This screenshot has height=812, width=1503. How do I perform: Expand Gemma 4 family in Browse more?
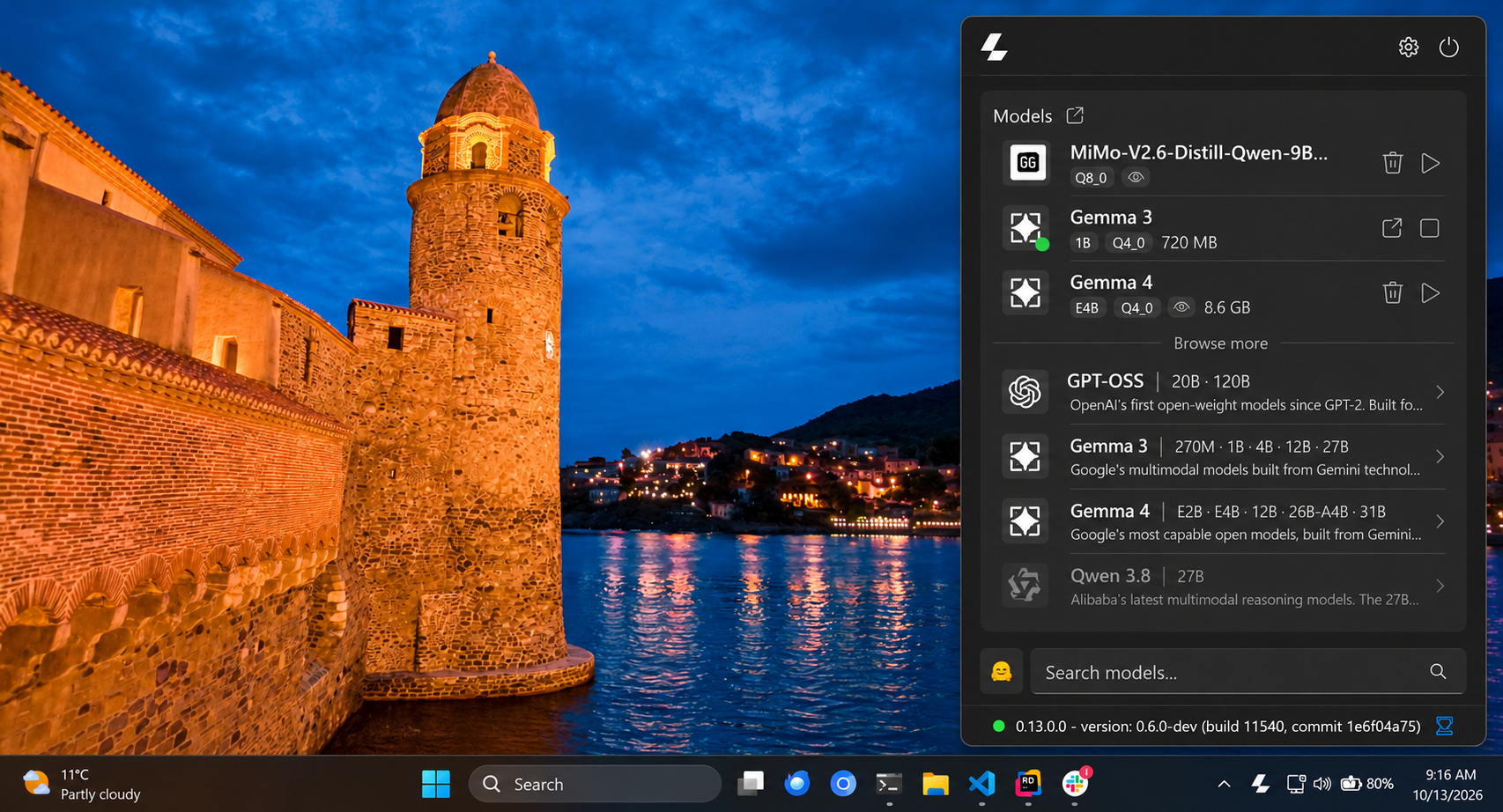point(1440,521)
